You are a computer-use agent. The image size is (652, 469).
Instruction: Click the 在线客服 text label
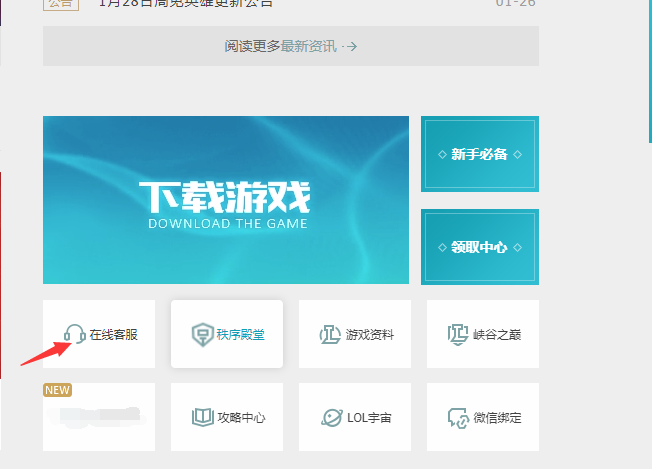pyautogui.click(x=114, y=334)
